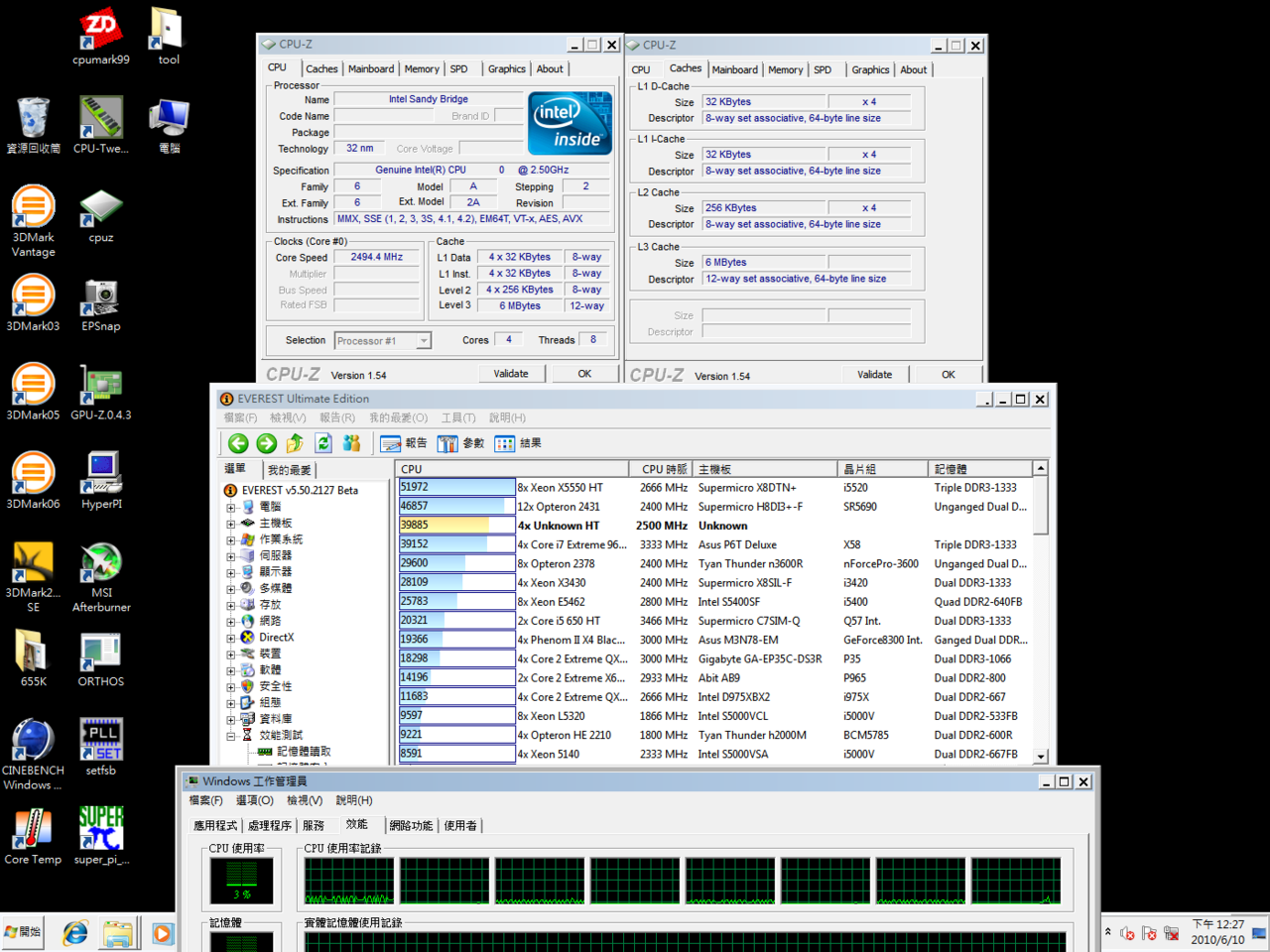Image resolution: width=1270 pixels, height=952 pixels.
Task: Click the 開始 Start button
Action: click(x=23, y=932)
